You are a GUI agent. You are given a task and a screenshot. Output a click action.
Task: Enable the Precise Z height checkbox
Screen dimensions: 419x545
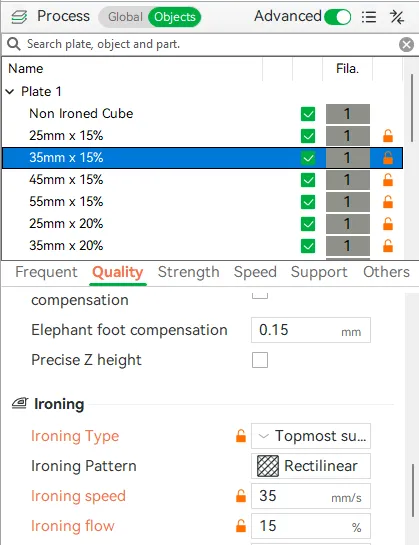click(260, 360)
